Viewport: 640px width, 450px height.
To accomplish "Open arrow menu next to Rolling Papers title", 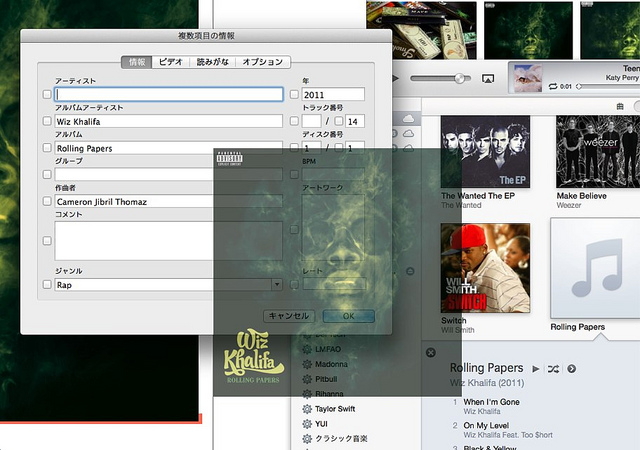I will click(571, 369).
